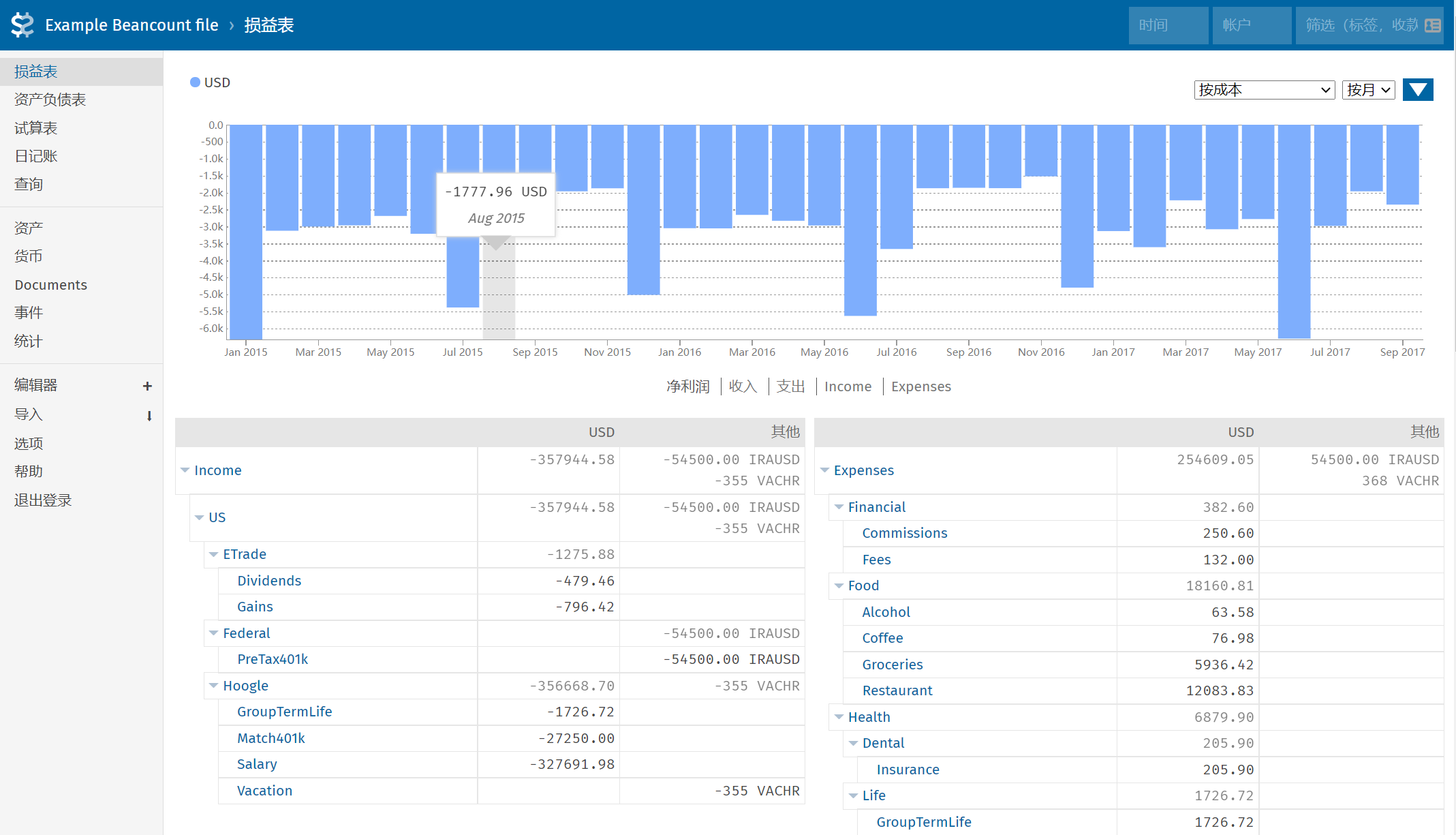The width and height of the screenshot is (1456, 835).
Task: Open the Insurance account link
Action: [908, 770]
